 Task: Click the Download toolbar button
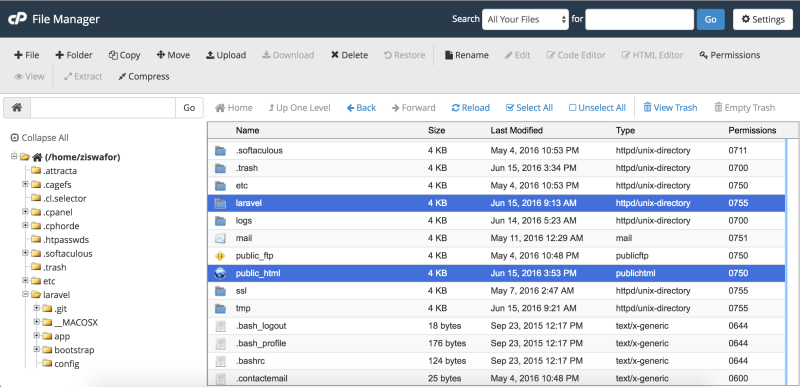288,55
